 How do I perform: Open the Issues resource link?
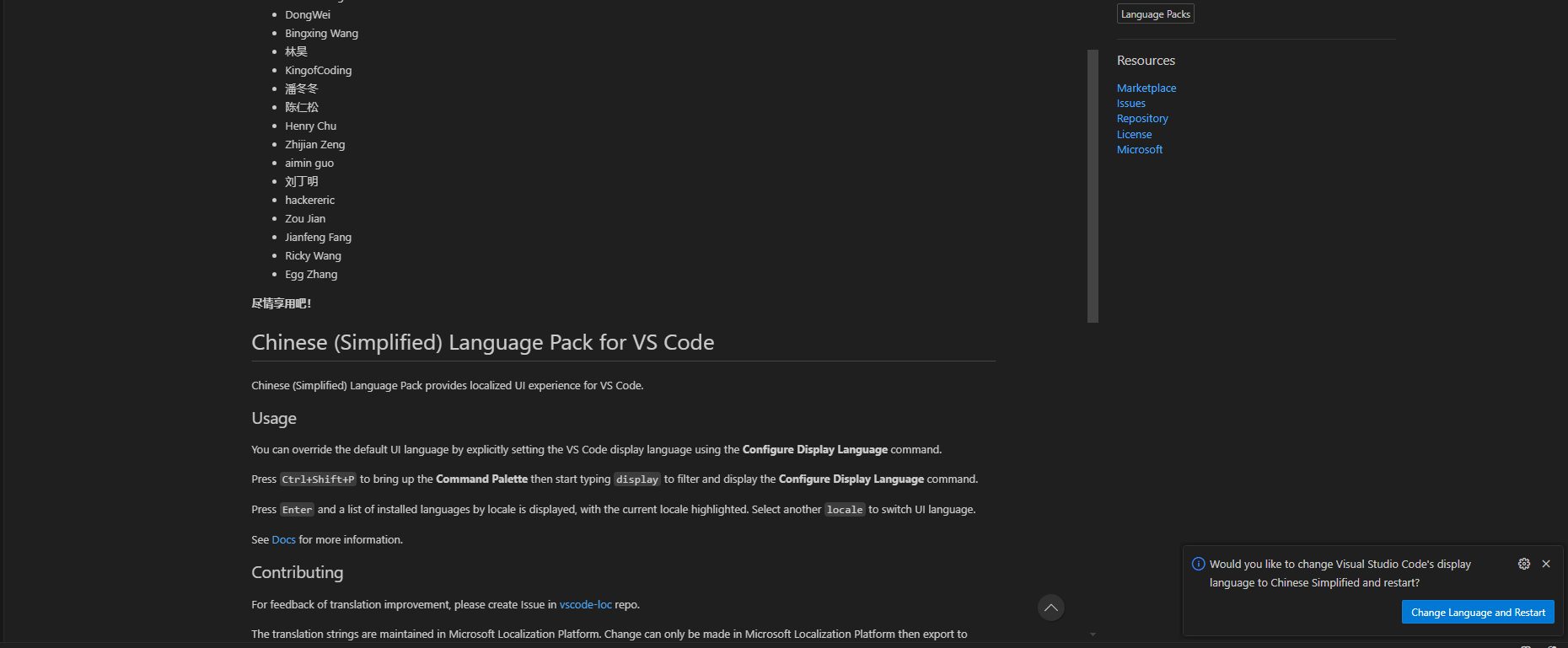tap(1131, 104)
